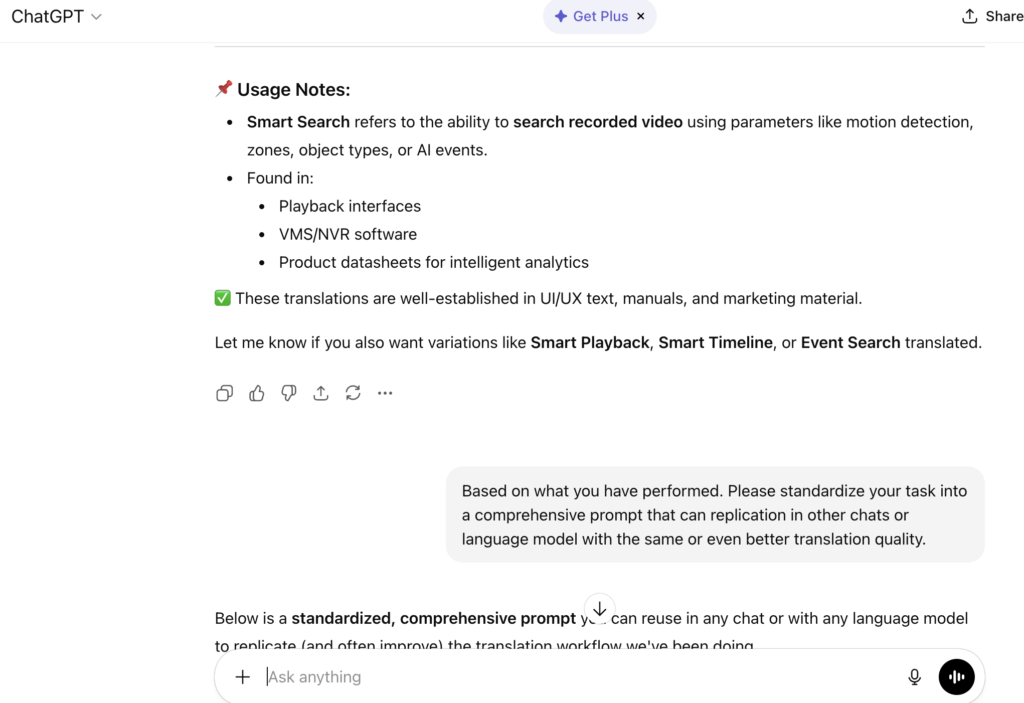1024x703 pixels.
Task: Launch voice mode with the black waveform button
Action: [956, 677]
